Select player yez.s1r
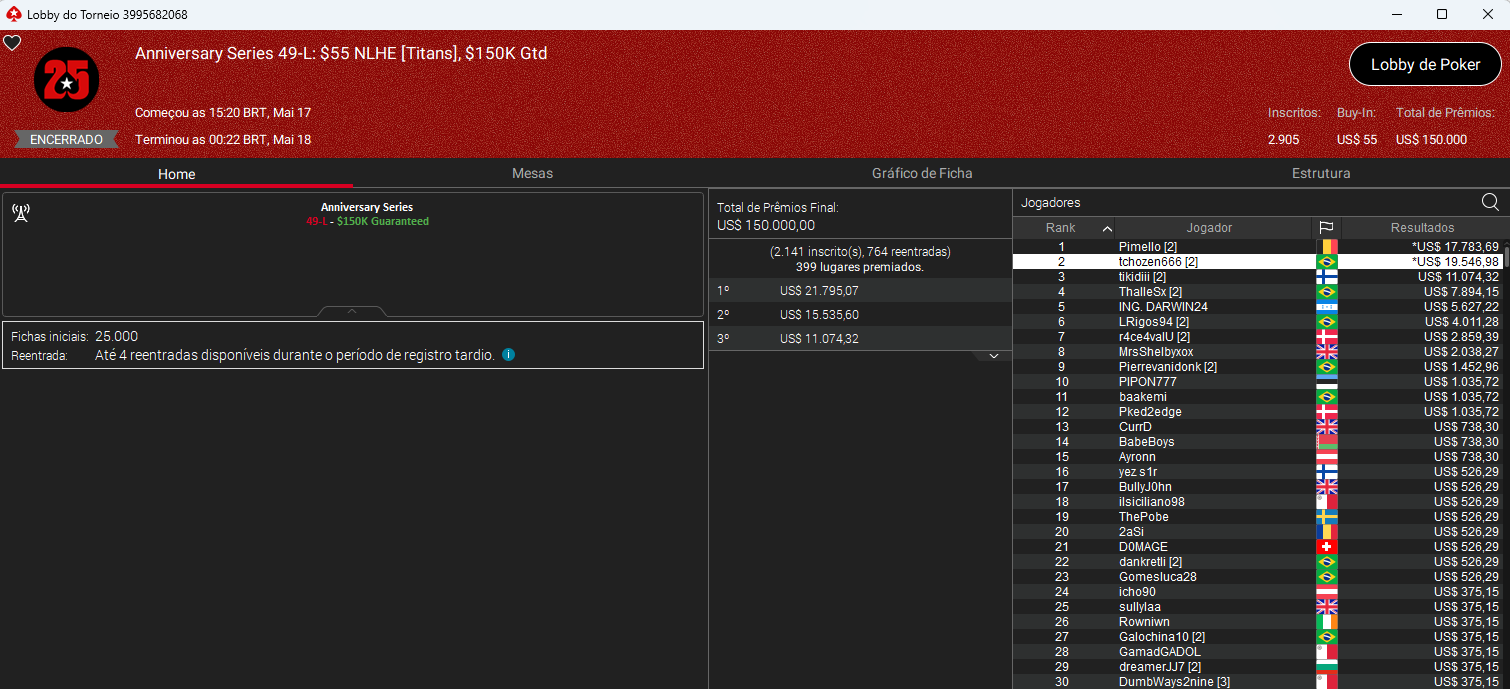This screenshot has height=689, width=1510. (1258, 472)
